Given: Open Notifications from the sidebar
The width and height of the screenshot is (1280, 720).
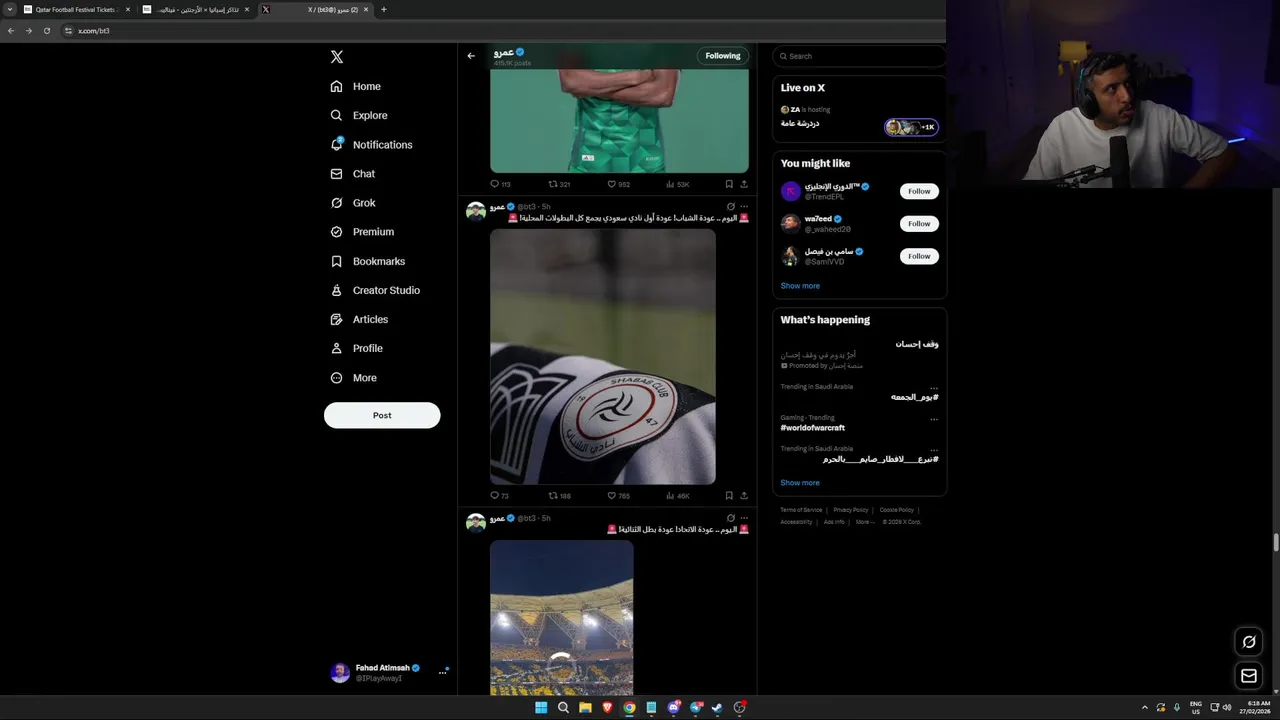Looking at the screenshot, I should [x=371, y=145].
